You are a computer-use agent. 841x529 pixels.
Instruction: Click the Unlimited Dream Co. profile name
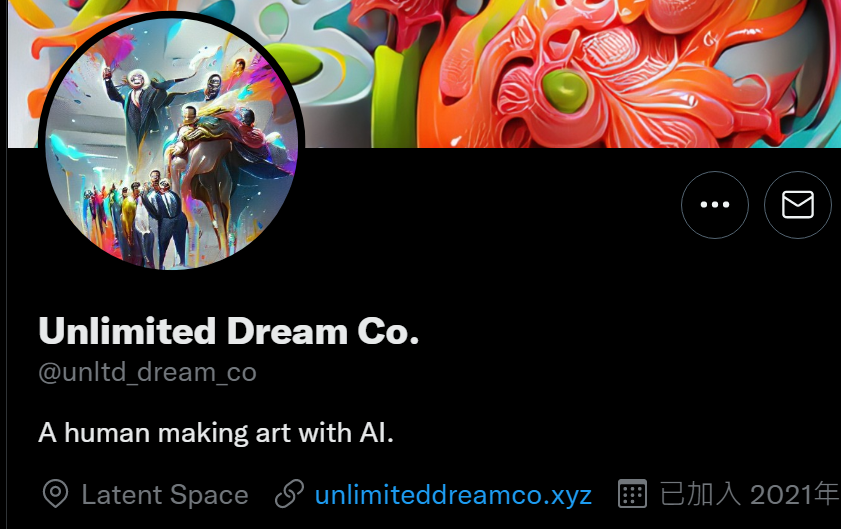pyautogui.click(x=228, y=331)
